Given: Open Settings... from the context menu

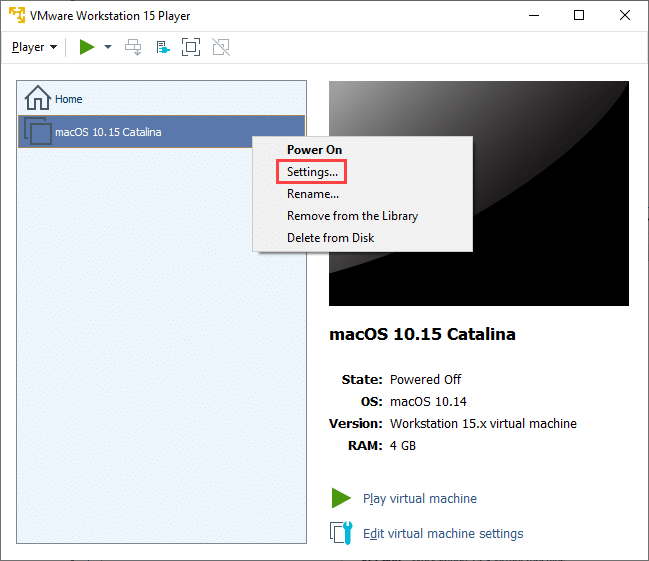Looking at the screenshot, I should point(312,172).
